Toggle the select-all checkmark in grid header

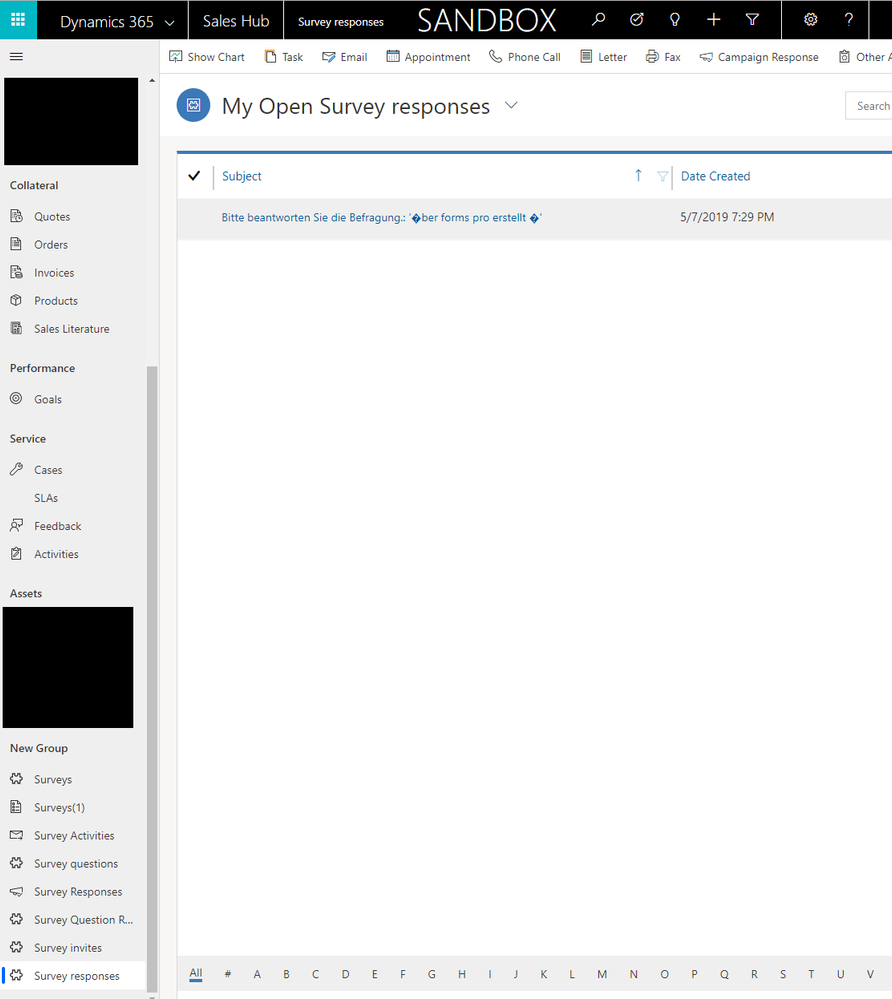(x=194, y=176)
